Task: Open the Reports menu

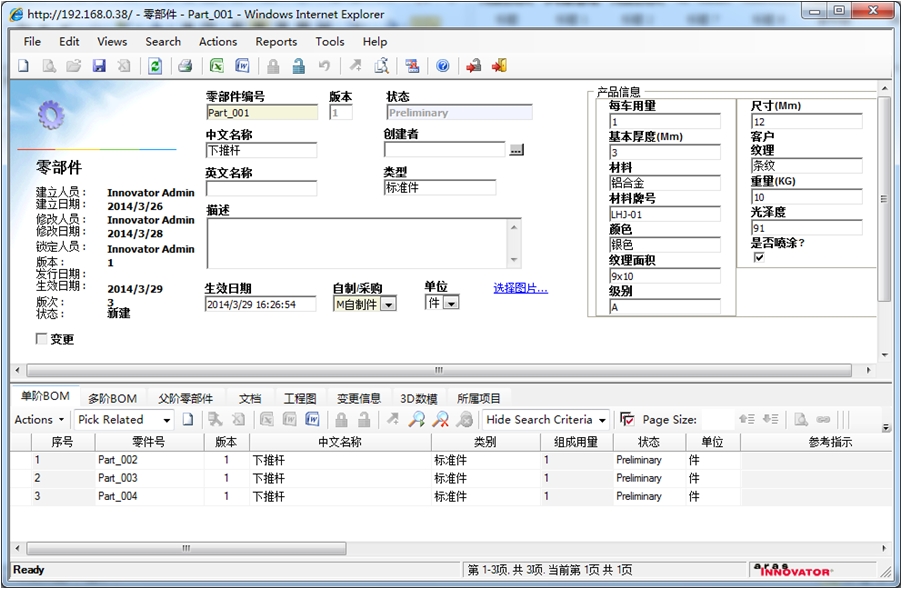Action: [276, 42]
